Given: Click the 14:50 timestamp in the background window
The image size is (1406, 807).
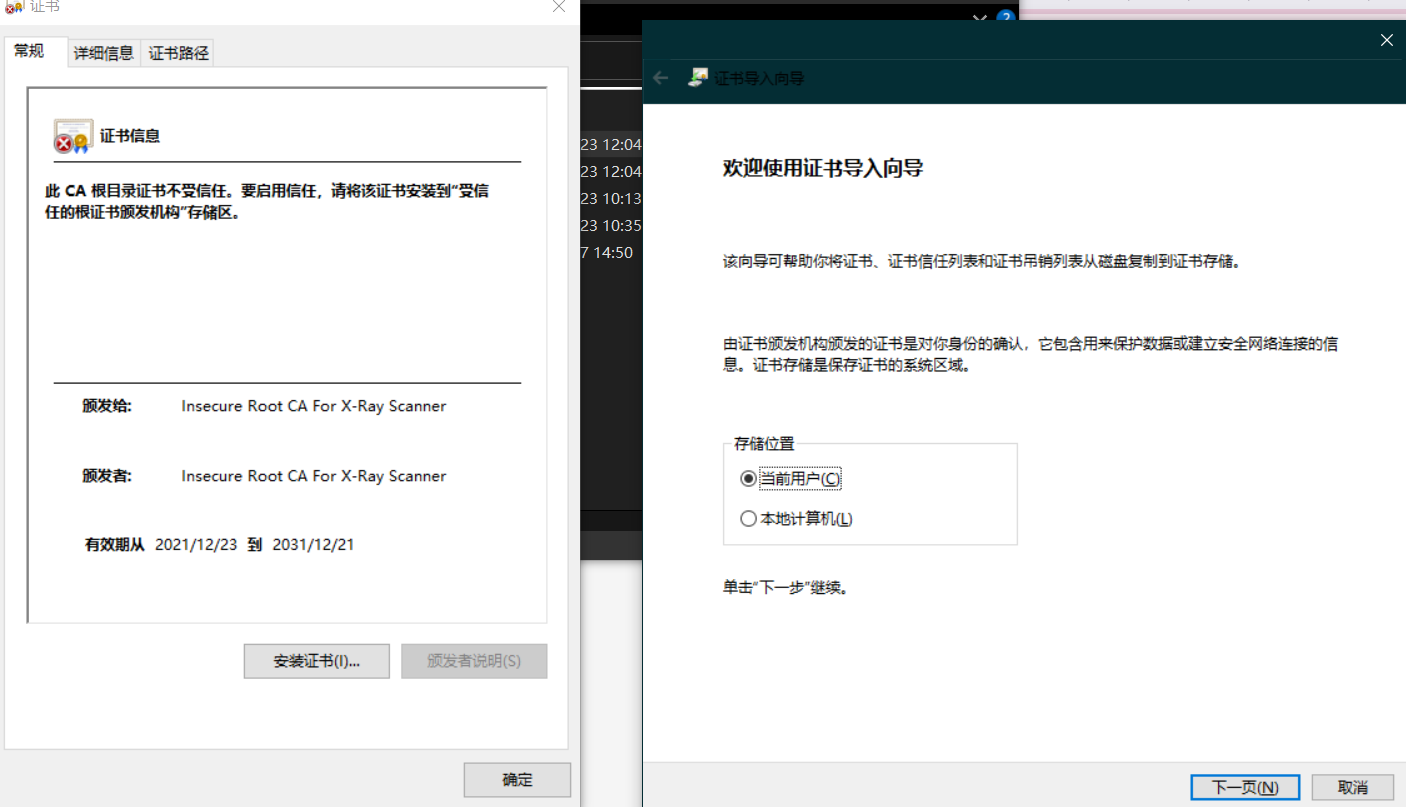Looking at the screenshot, I should coord(607,252).
